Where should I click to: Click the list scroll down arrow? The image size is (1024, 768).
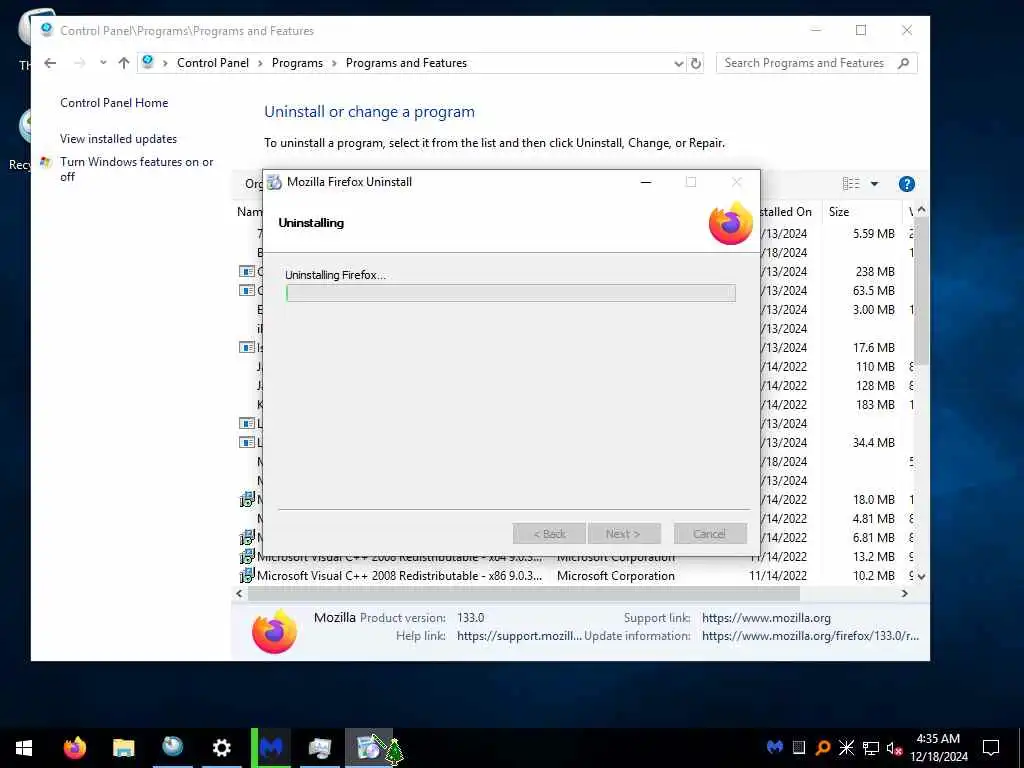(921, 577)
